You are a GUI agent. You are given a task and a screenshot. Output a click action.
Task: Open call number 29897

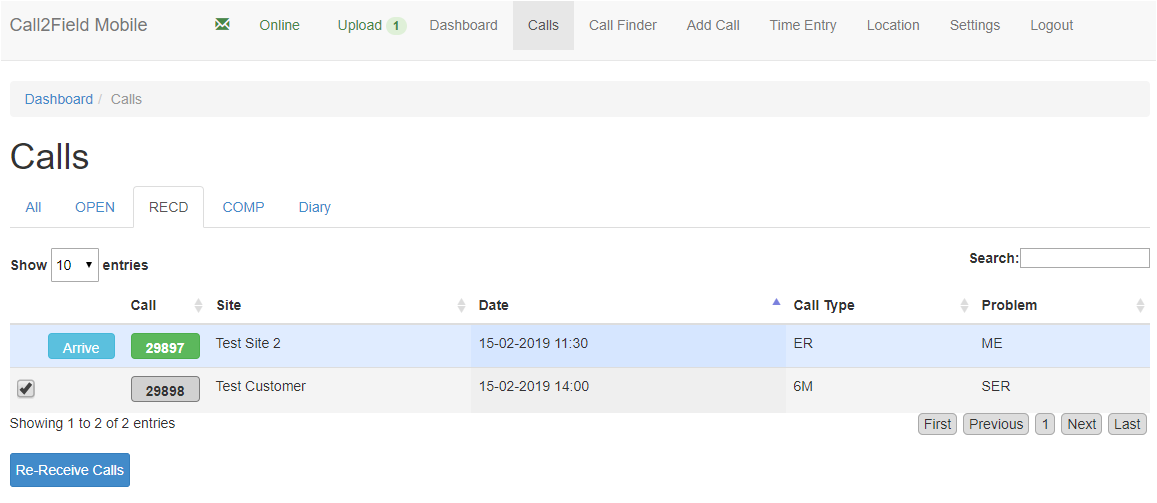click(x=165, y=347)
